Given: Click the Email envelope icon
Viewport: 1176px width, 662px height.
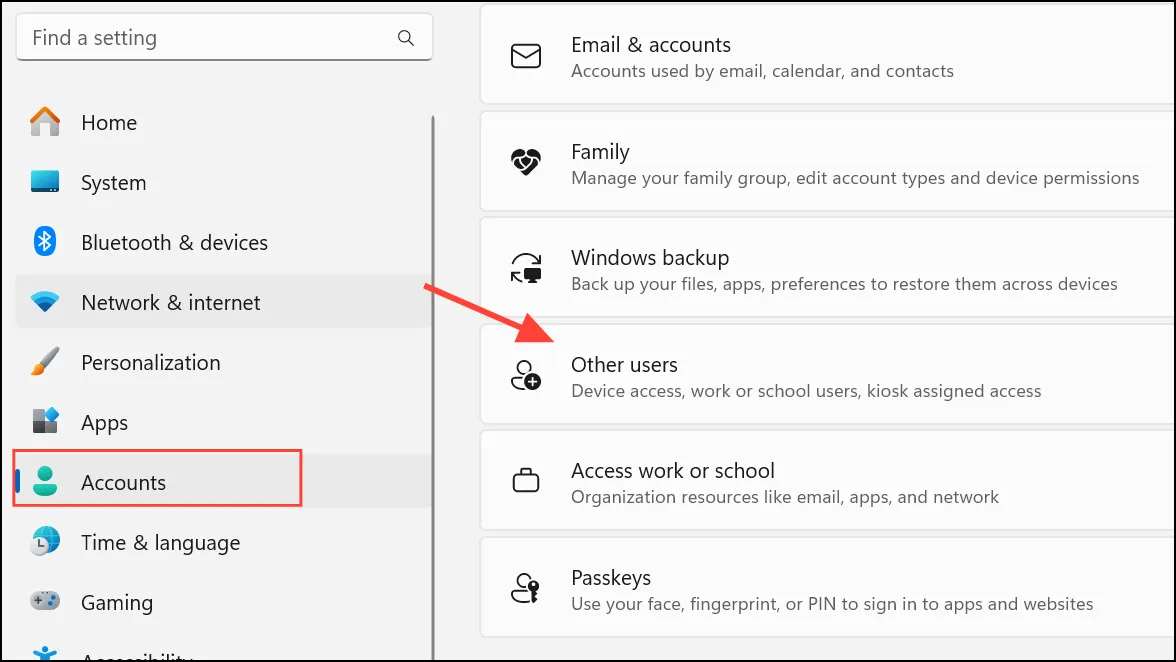Looking at the screenshot, I should [526, 56].
